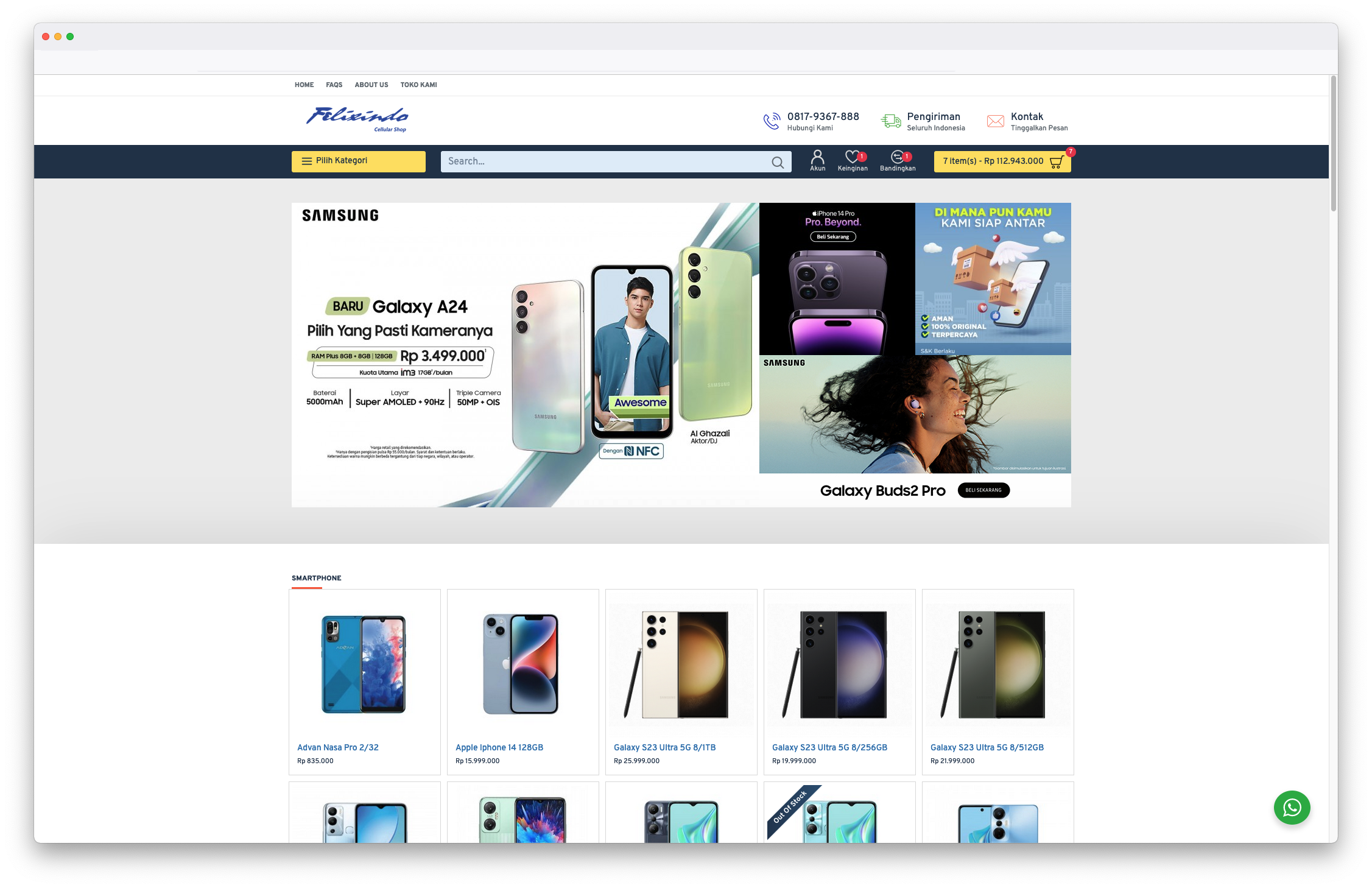Open the Galaxy S23 Ultra 8/1TB product image
This screenshot has width=1372, height=888.
pyautogui.click(x=681, y=664)
